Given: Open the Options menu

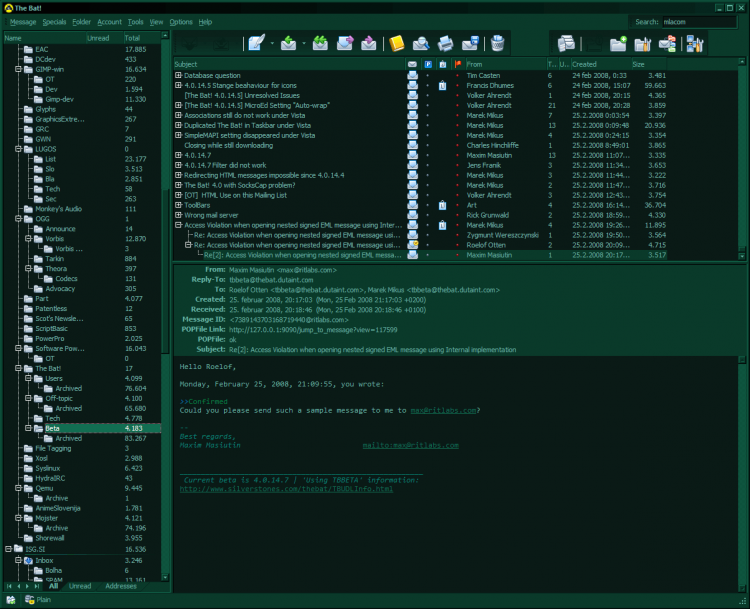Looking at the screenshot, I should tap(181, 22).
